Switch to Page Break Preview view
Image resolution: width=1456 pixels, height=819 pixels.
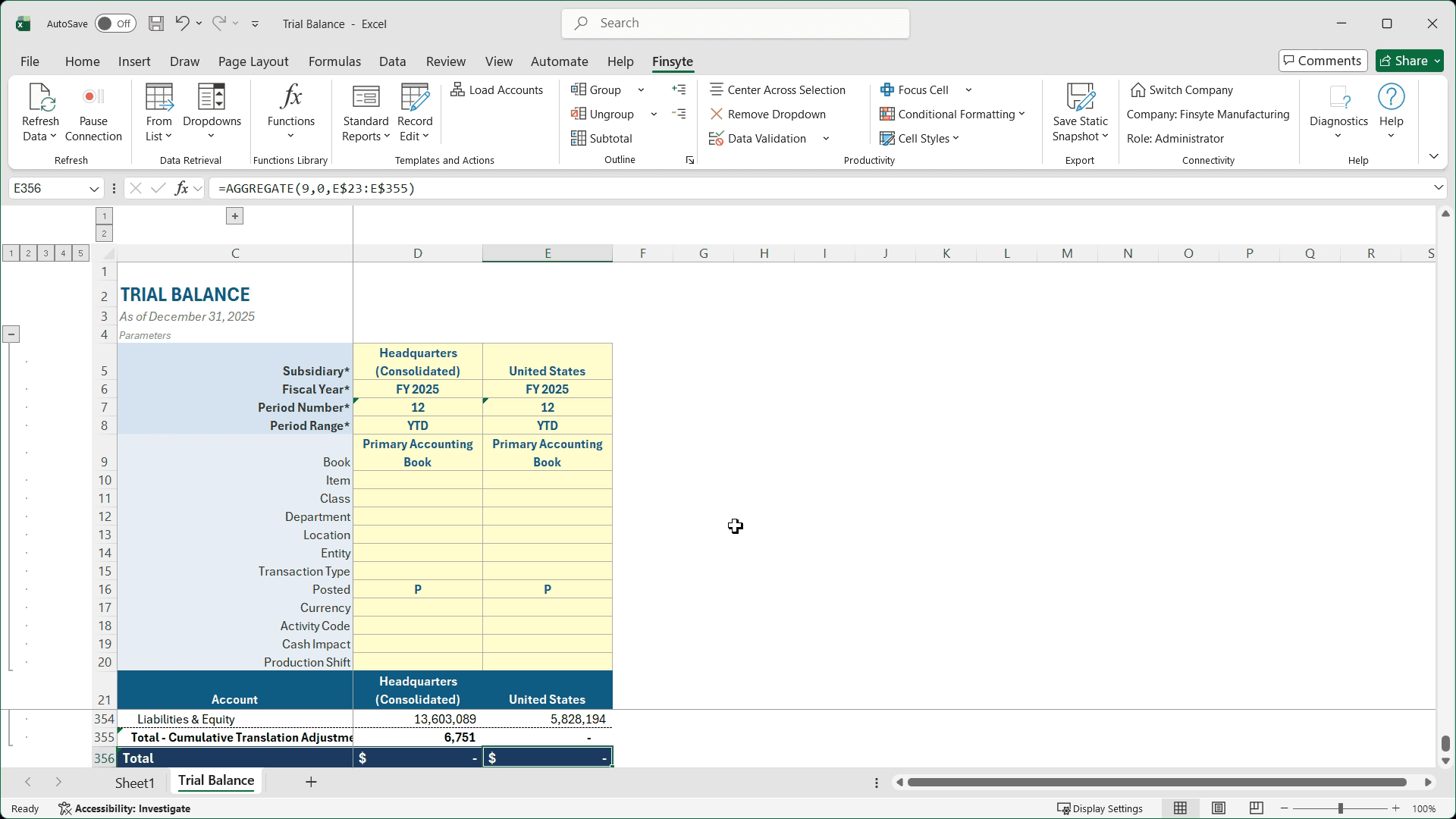tap(1257, 808)
